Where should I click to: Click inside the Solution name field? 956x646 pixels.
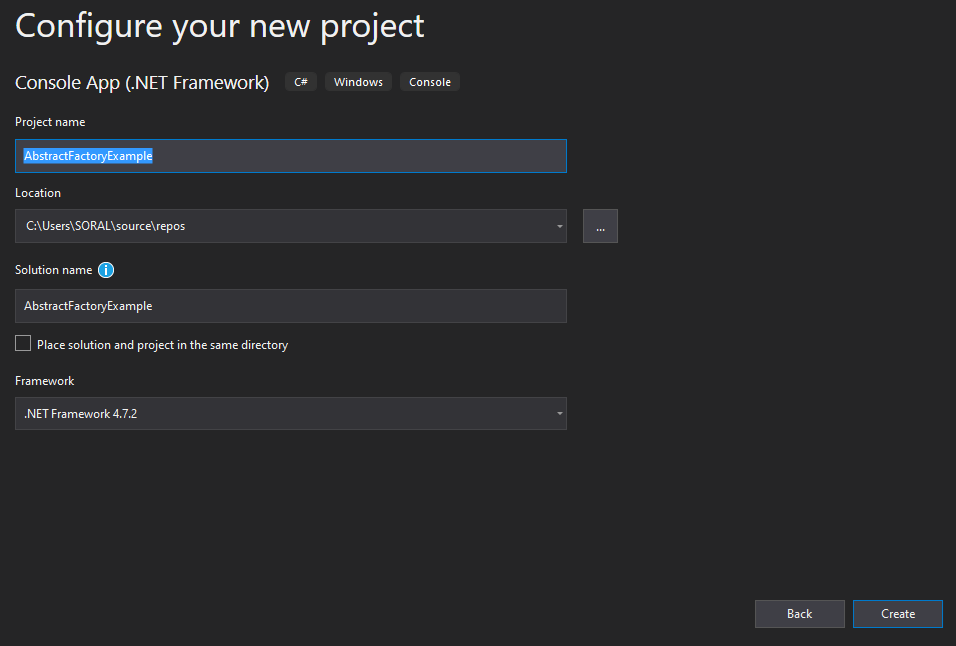291,306
